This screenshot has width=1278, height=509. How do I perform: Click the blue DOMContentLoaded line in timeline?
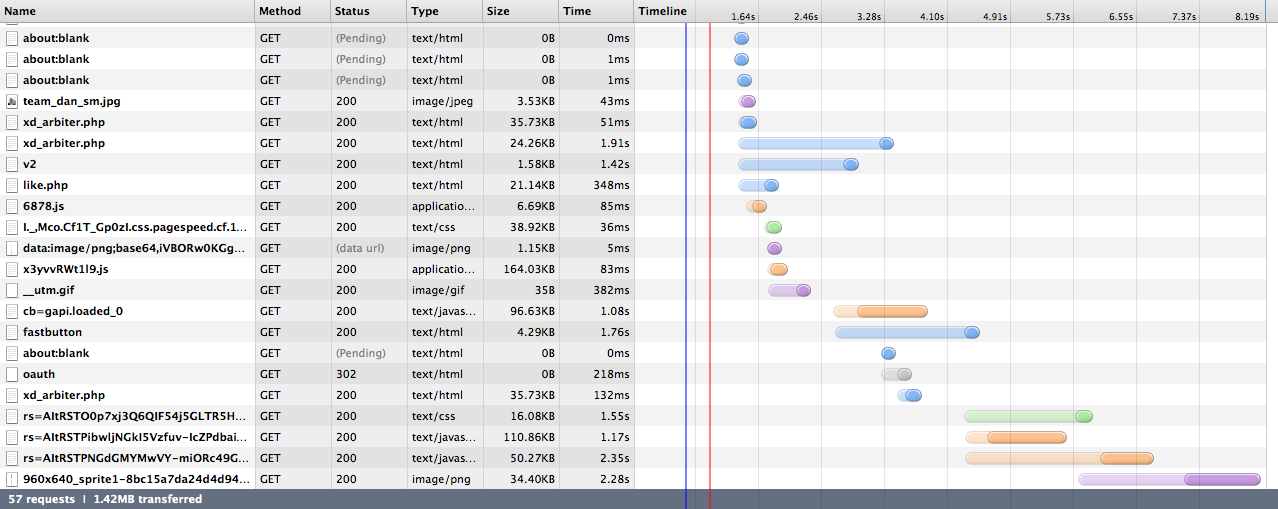686,250
